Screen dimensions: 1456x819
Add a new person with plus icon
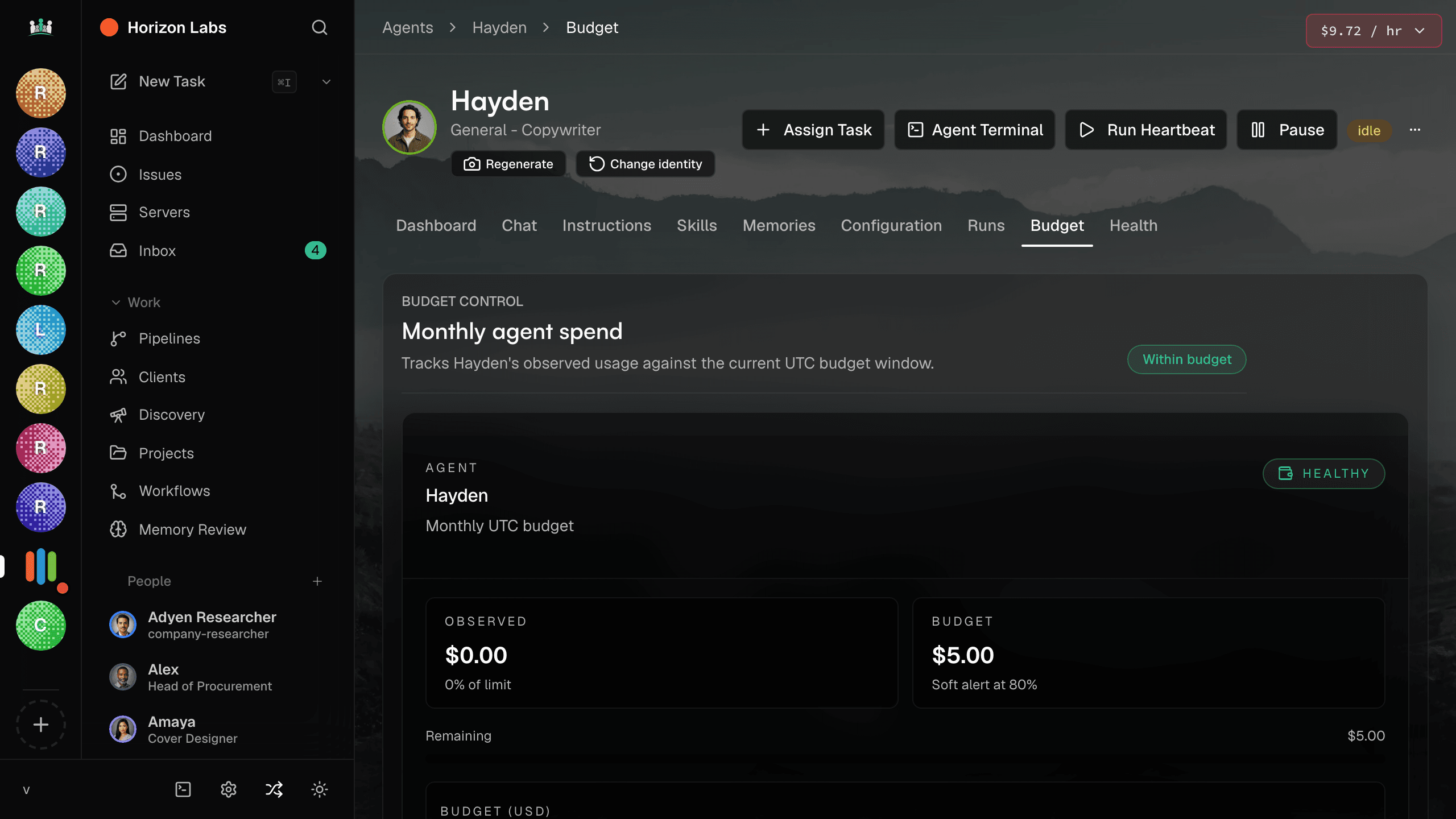click(x=317, y=581)
